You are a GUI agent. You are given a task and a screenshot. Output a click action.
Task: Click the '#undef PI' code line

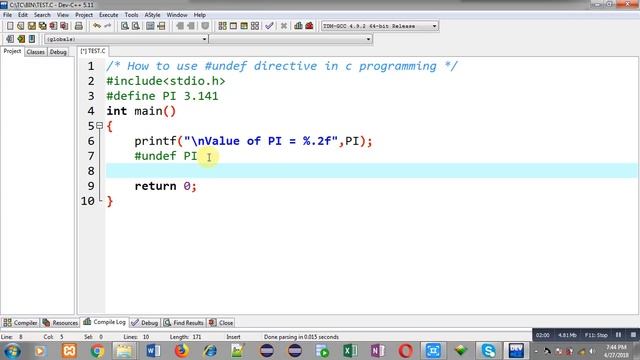(x=166, y=156)
